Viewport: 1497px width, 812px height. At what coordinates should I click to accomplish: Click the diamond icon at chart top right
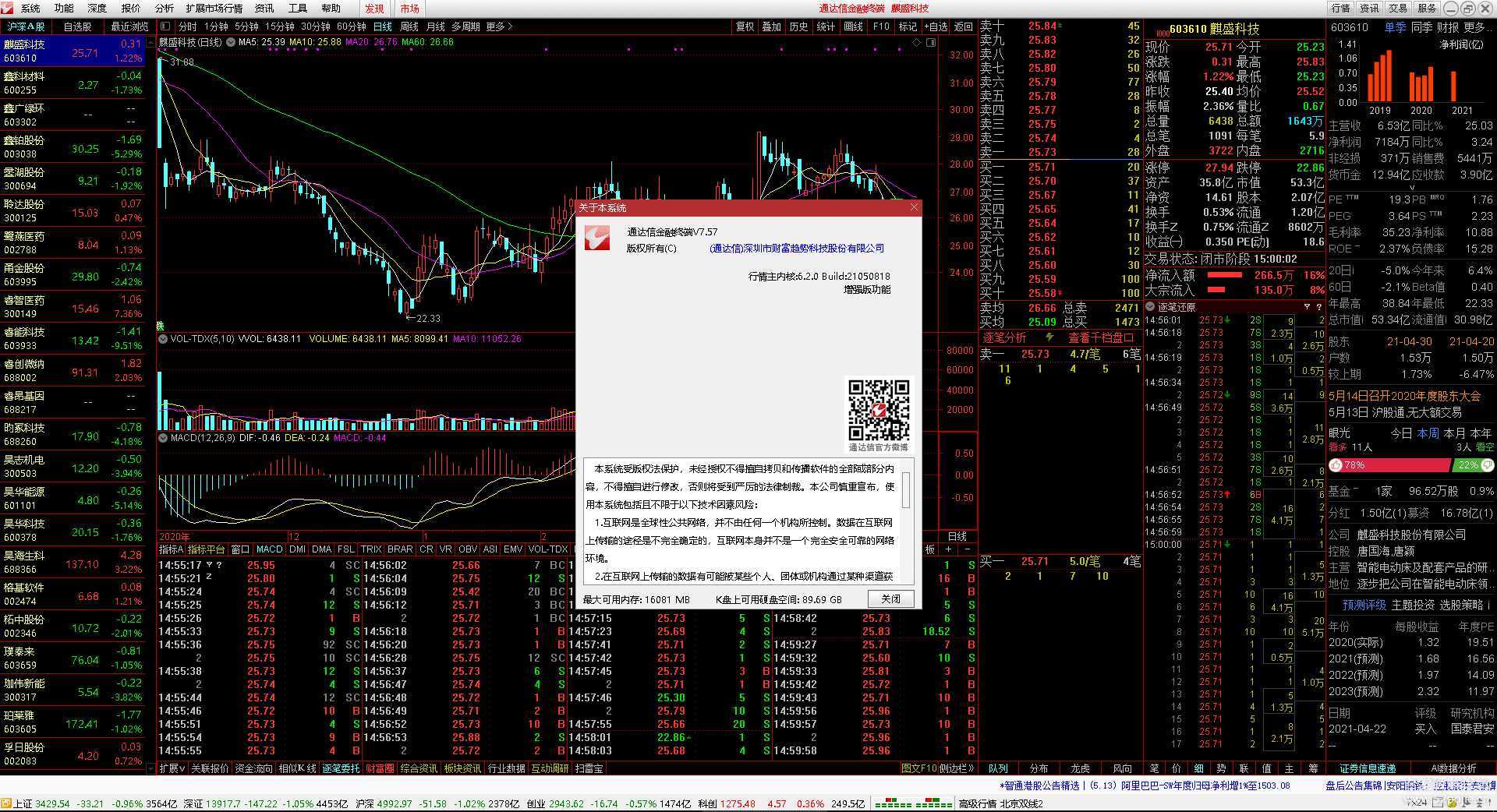(917, 42)
